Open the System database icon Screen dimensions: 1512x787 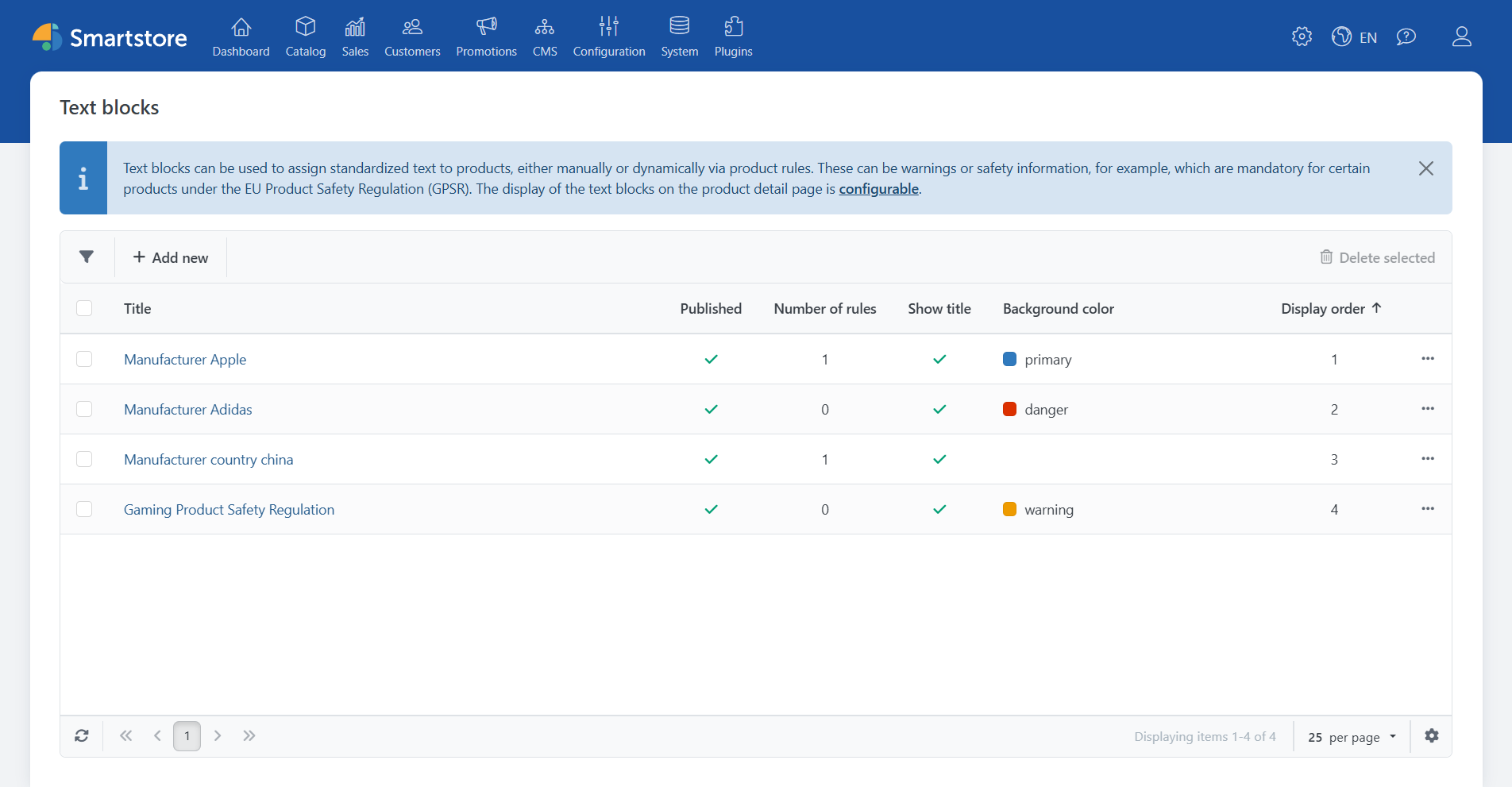point(679,25)
